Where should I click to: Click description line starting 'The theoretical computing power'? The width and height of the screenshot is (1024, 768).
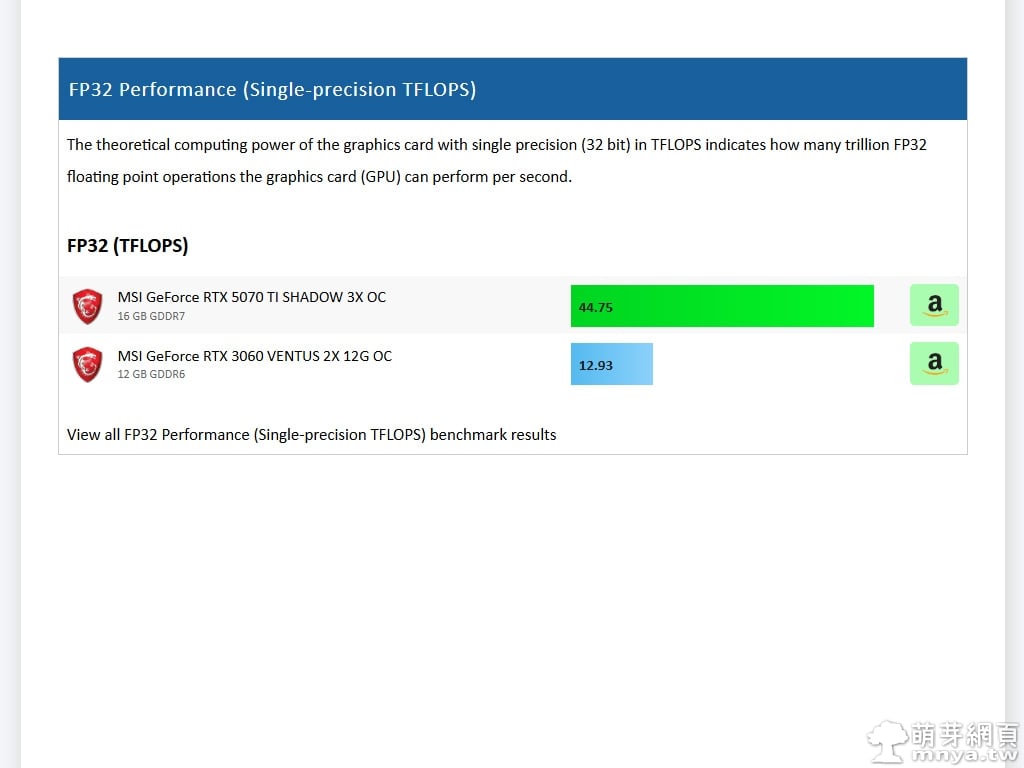pyautogui.click(x=496, y=145)
